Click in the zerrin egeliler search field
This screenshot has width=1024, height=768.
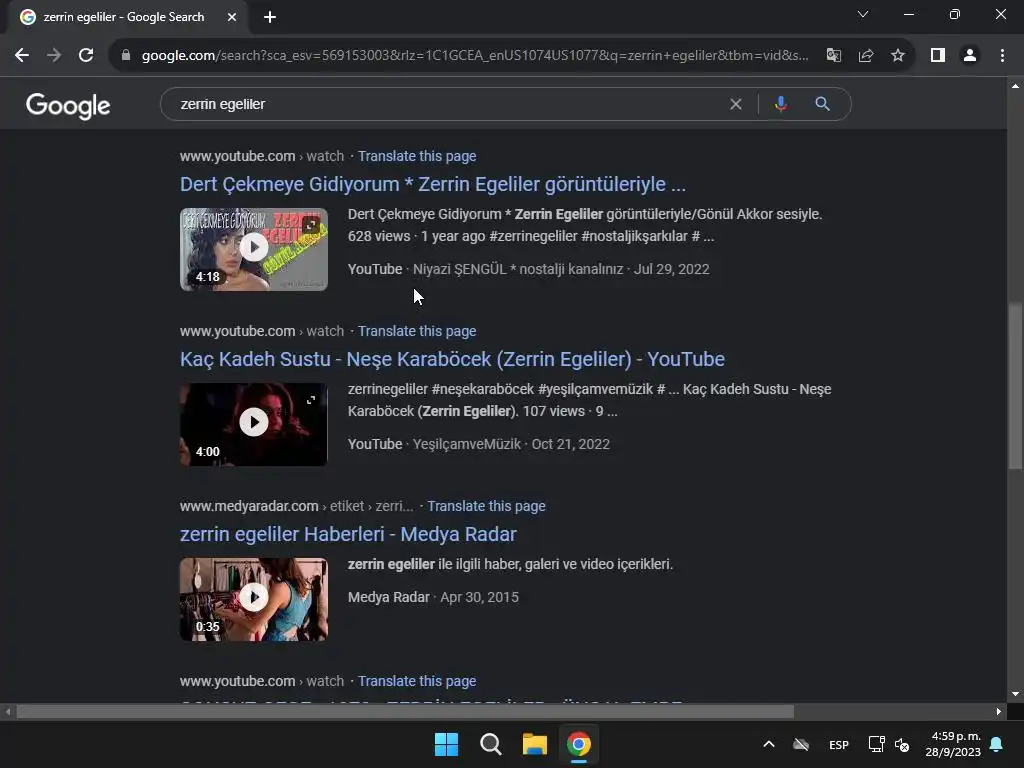click(x=451, y=104)
